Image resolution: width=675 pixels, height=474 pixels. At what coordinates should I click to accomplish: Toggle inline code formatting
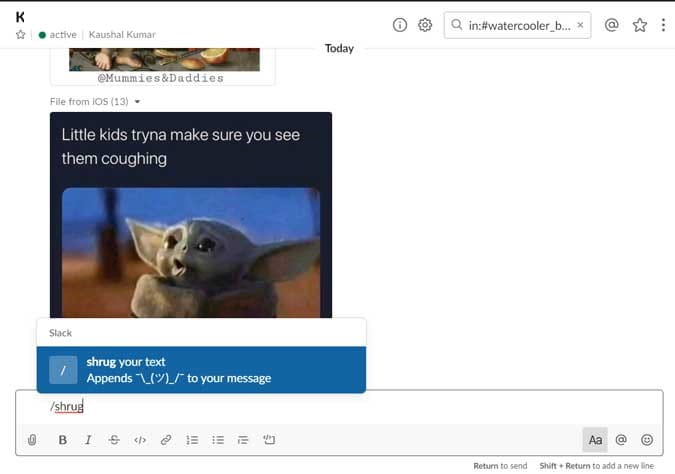[x=140, y=440]
